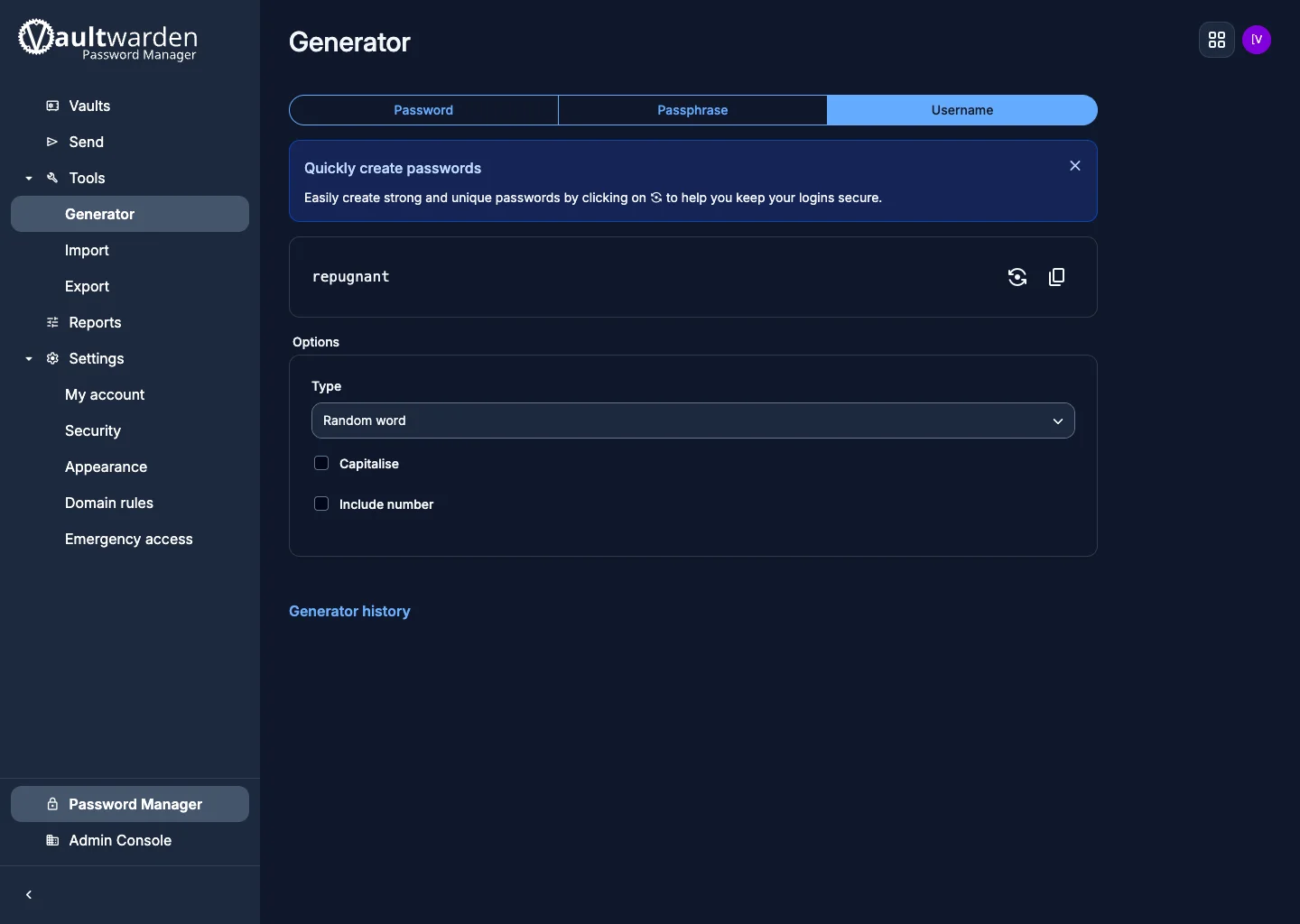The height and width of the screenshot is (924, 1300).
Task: Click the Admin Console building icon
Action: click(52, 840)
